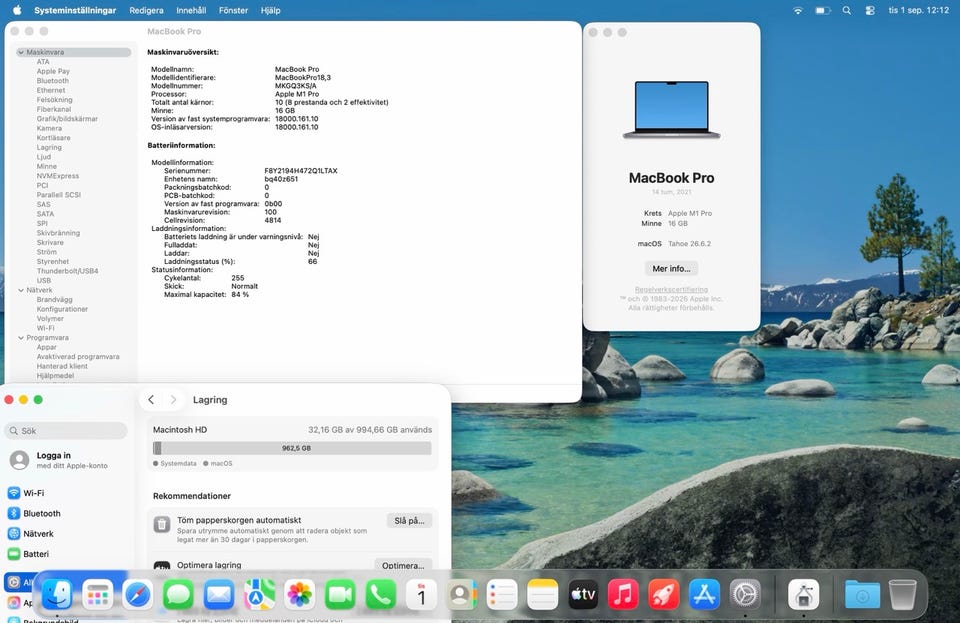Viewport: 960px width, 623px height.
Task: Click the Optimera... button for Optimera lagring
Action: 403,565
